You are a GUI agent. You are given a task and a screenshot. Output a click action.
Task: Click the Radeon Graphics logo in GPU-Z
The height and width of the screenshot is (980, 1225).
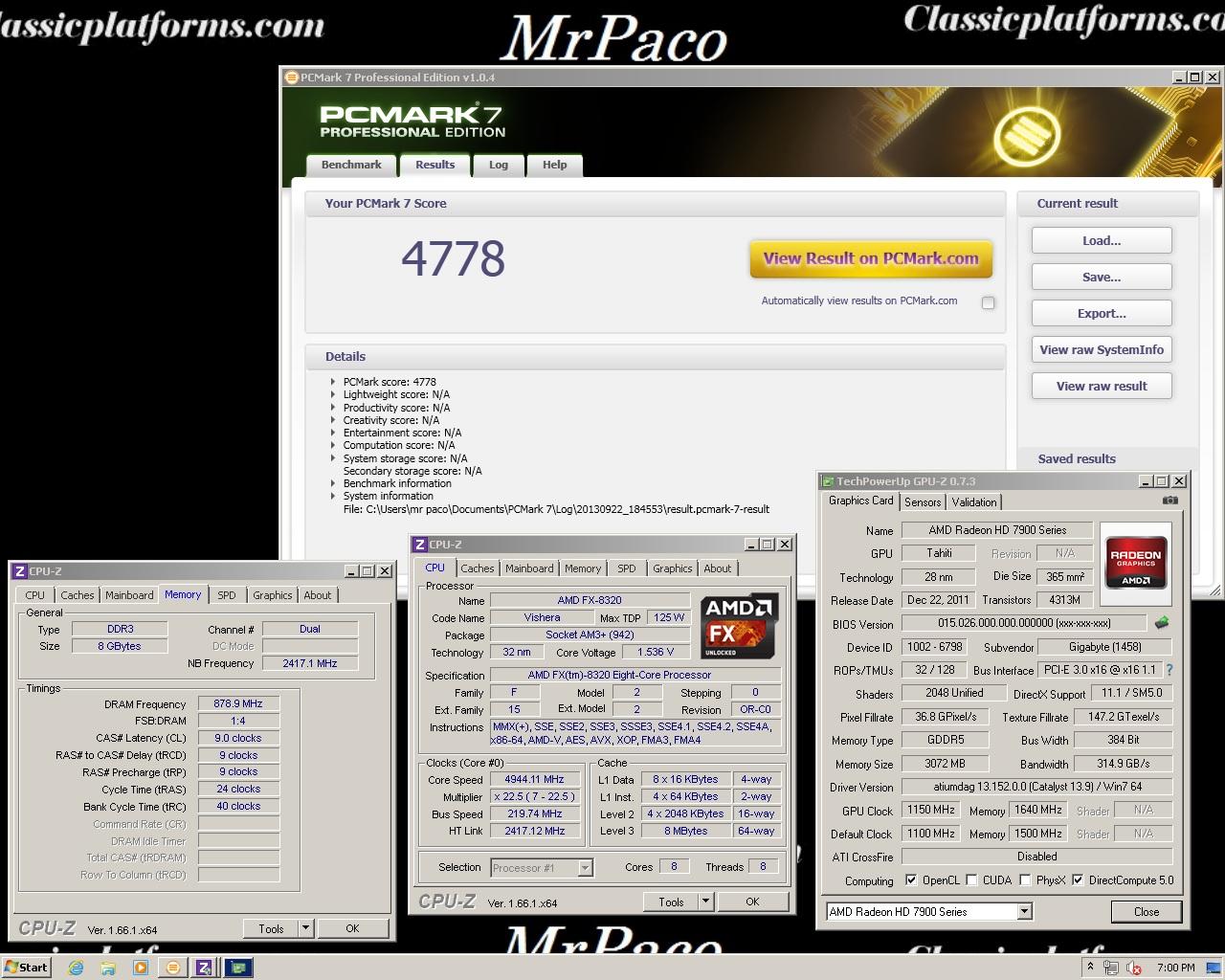1136,566
